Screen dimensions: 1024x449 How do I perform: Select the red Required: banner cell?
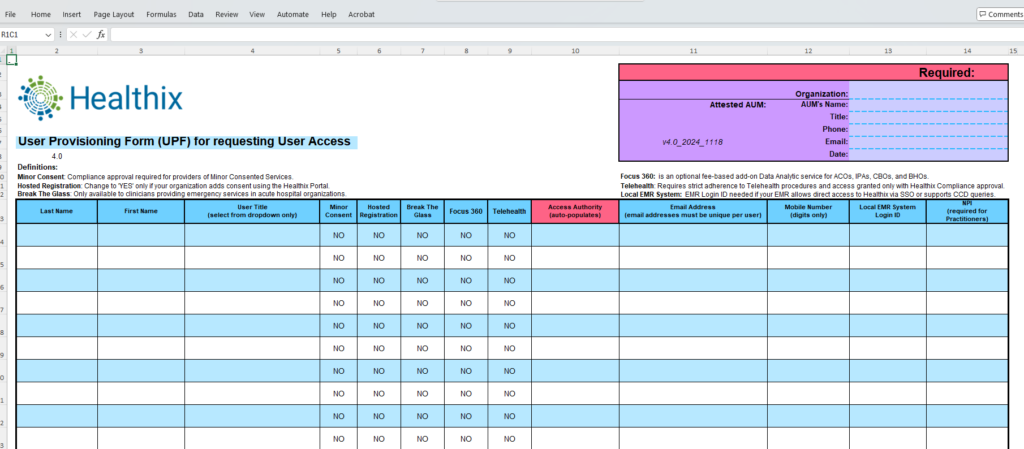pyautogui.click(x=814, y=73)
